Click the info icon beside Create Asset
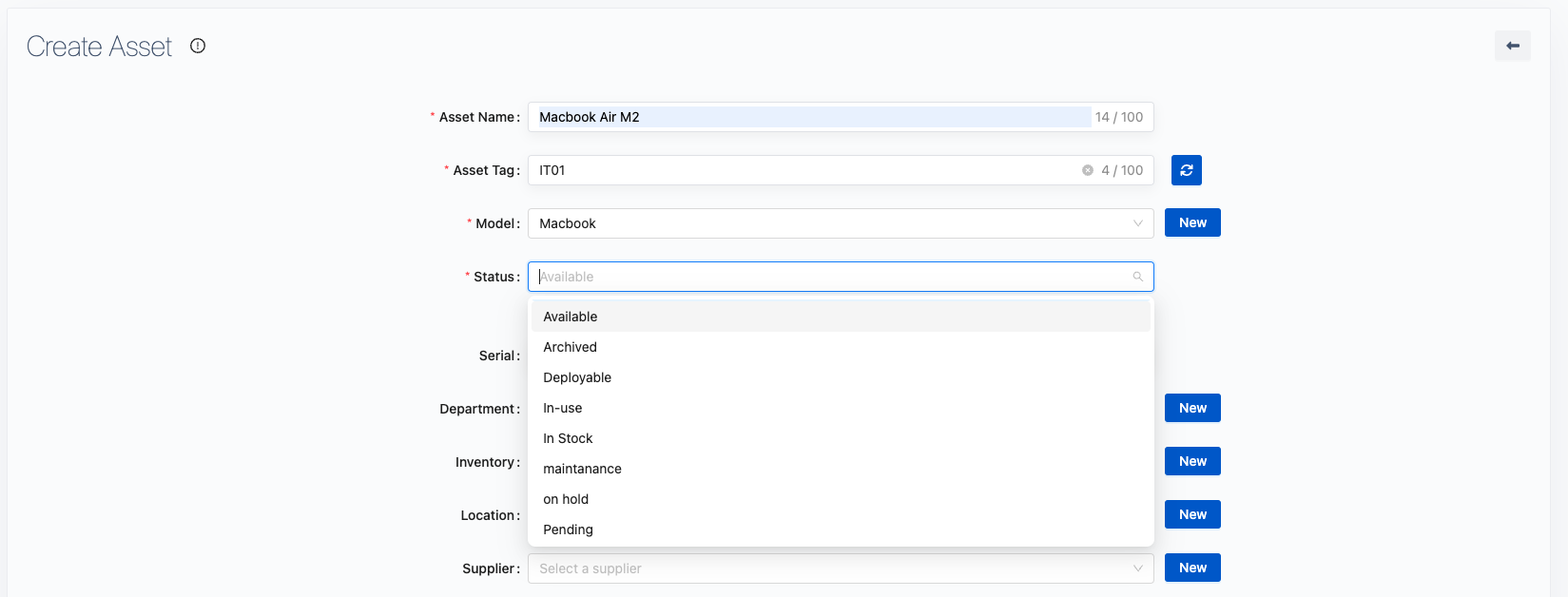This screenshot has height=597, width=1568. 198,46
